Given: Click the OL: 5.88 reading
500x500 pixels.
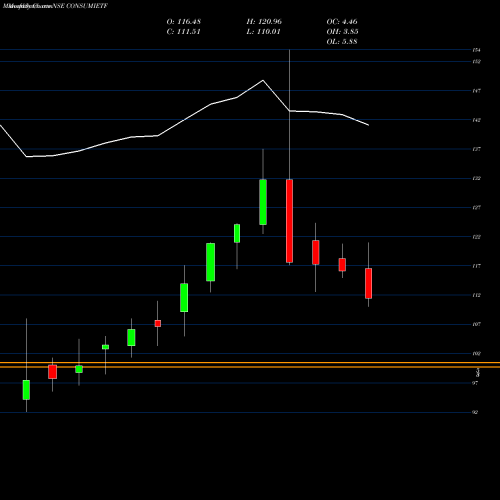Looking at the screenshot, I should [342, 42].
